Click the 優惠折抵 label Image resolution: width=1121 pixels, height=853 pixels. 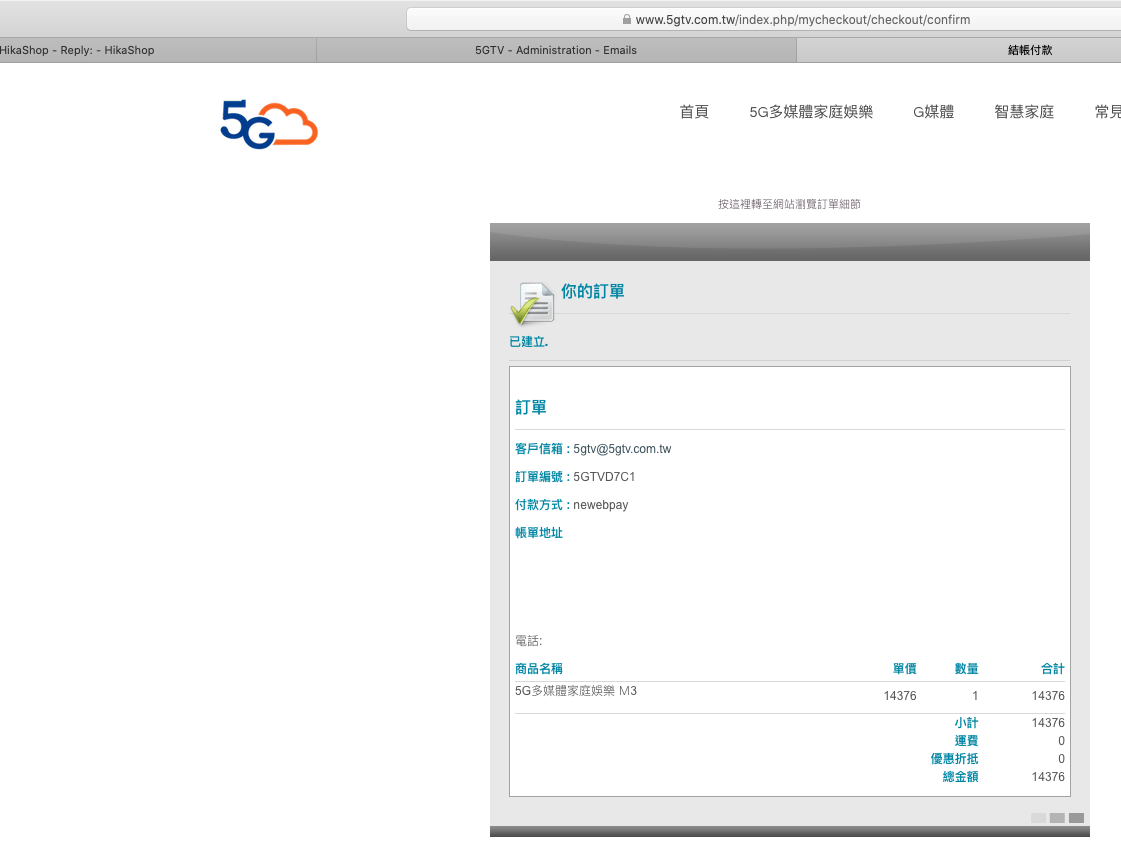pos(954,759)
